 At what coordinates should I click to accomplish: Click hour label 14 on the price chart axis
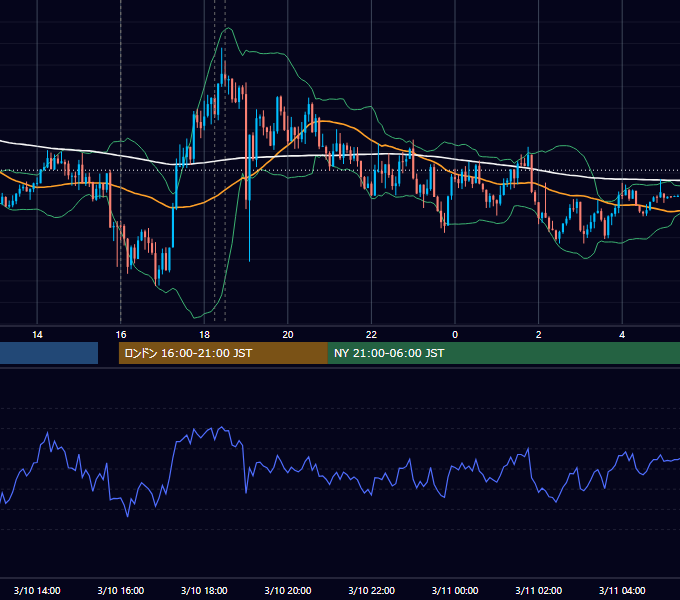37,335
